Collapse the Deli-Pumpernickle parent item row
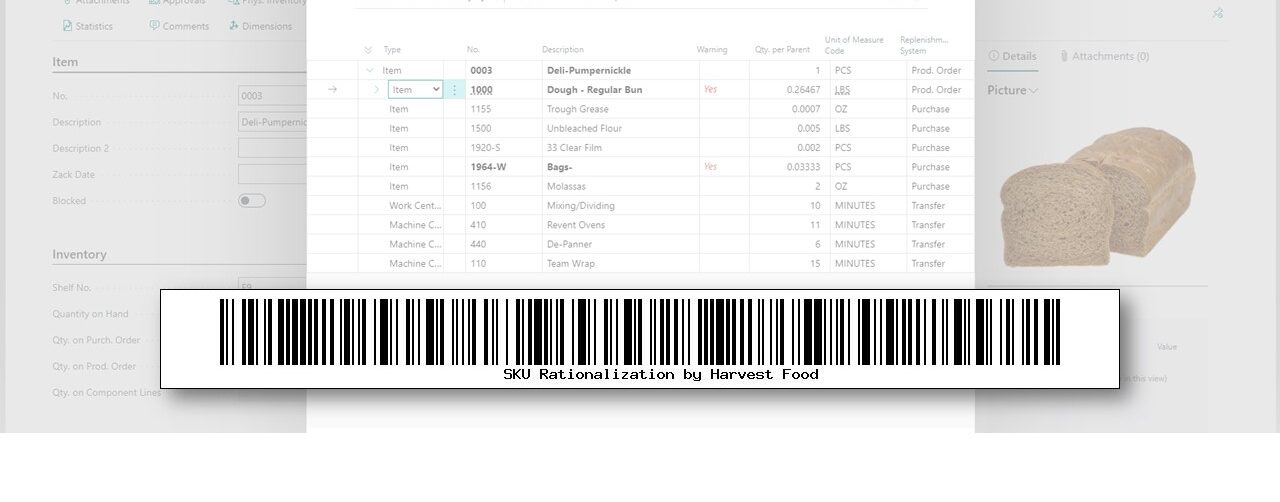The height and width of the screenshot is (502, 1280). point(370,71)
